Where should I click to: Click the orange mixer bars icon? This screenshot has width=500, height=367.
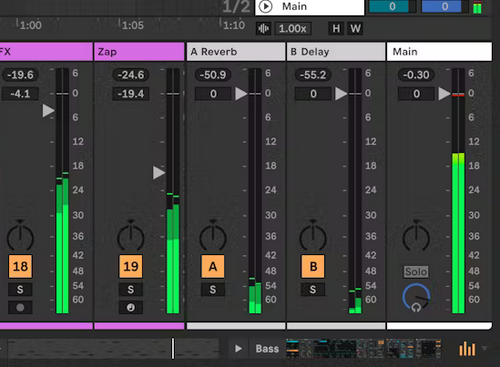pos(467,349)
